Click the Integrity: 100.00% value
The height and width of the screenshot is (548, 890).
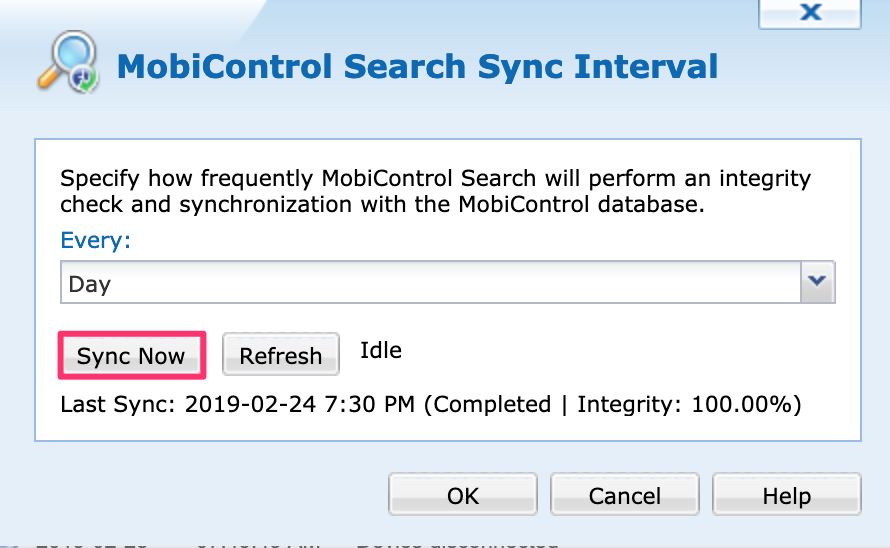pos(689,405)
